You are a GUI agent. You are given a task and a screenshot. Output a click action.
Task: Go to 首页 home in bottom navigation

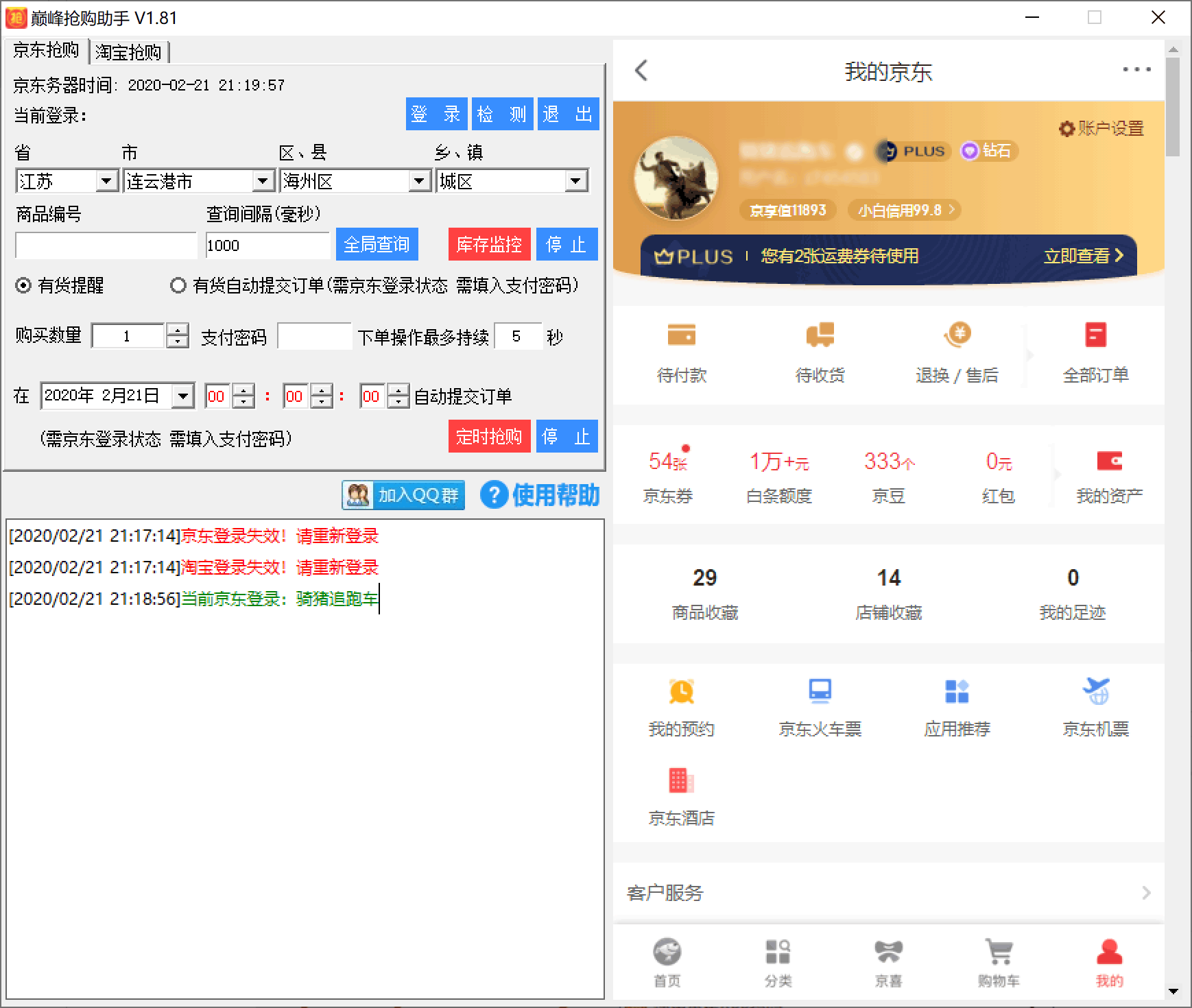[x=667, y=963]
